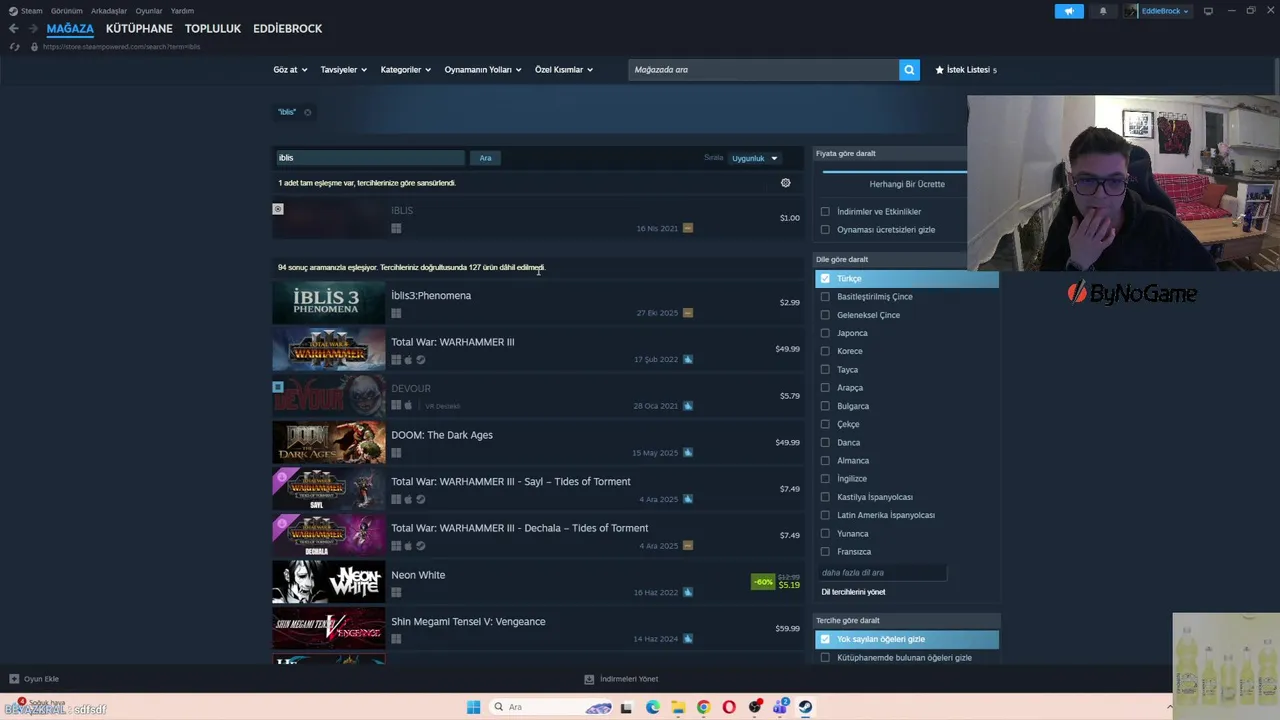This screenshot has height=720, width=1280.
Task: Go forward with the navigation arrow
Action: (33, 29)
